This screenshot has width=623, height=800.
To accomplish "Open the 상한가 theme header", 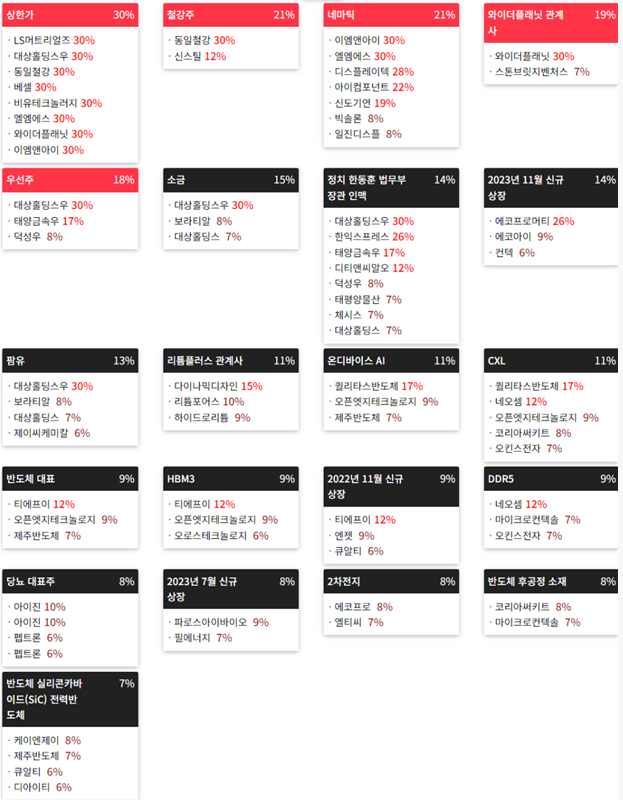I will 70,15.
